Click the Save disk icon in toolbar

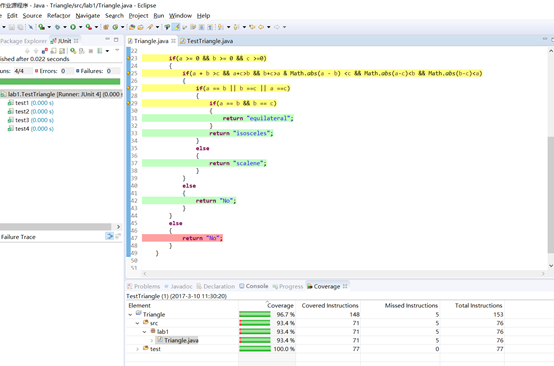[x=12, y=27]
